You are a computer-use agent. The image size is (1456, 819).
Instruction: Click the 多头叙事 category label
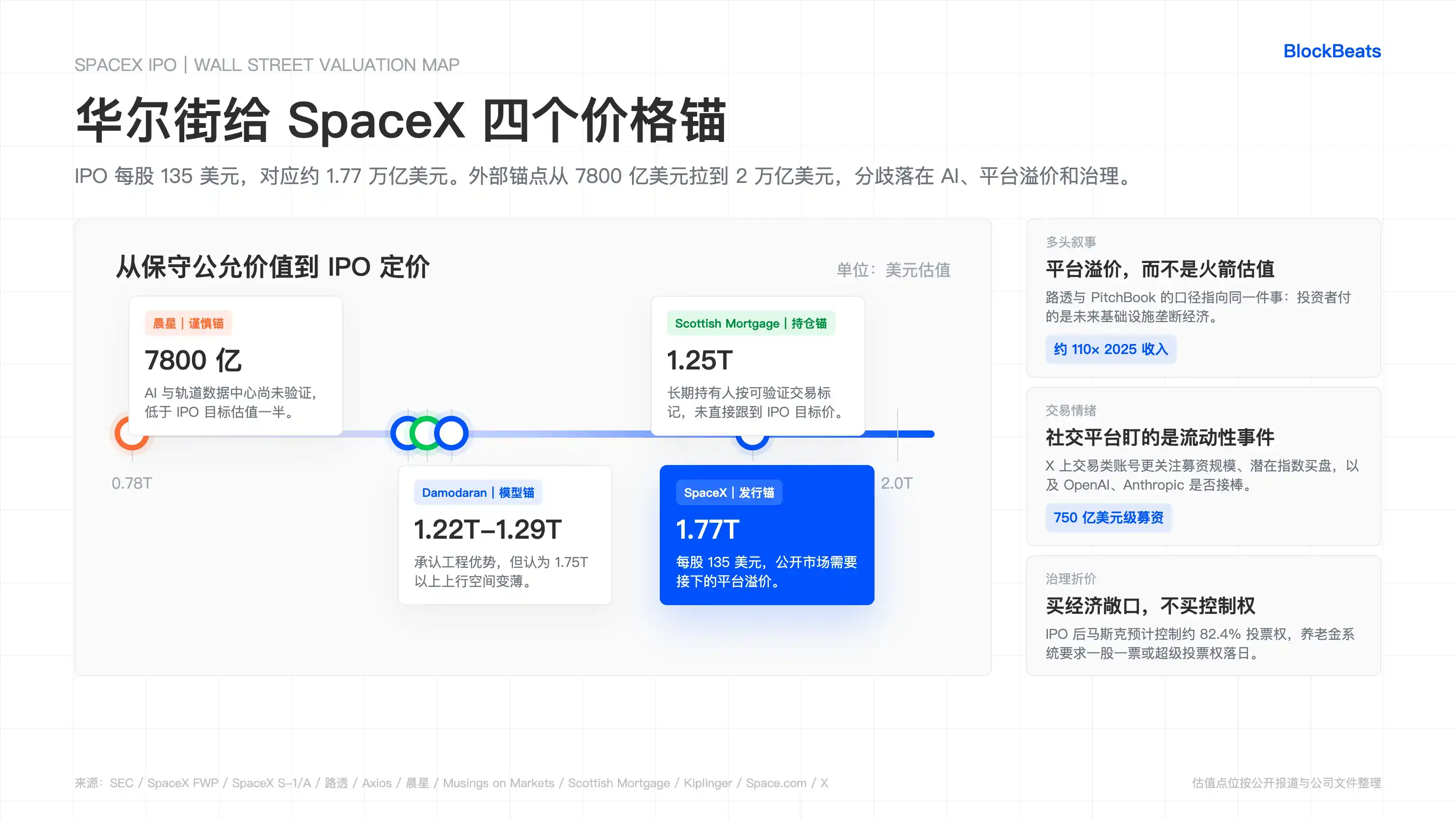1071,242
